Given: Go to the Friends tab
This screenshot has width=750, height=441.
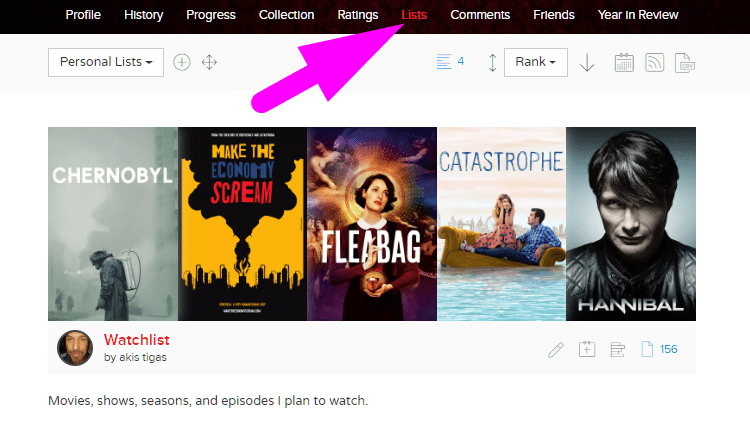Looking at the screenshot, I should 554,15.
